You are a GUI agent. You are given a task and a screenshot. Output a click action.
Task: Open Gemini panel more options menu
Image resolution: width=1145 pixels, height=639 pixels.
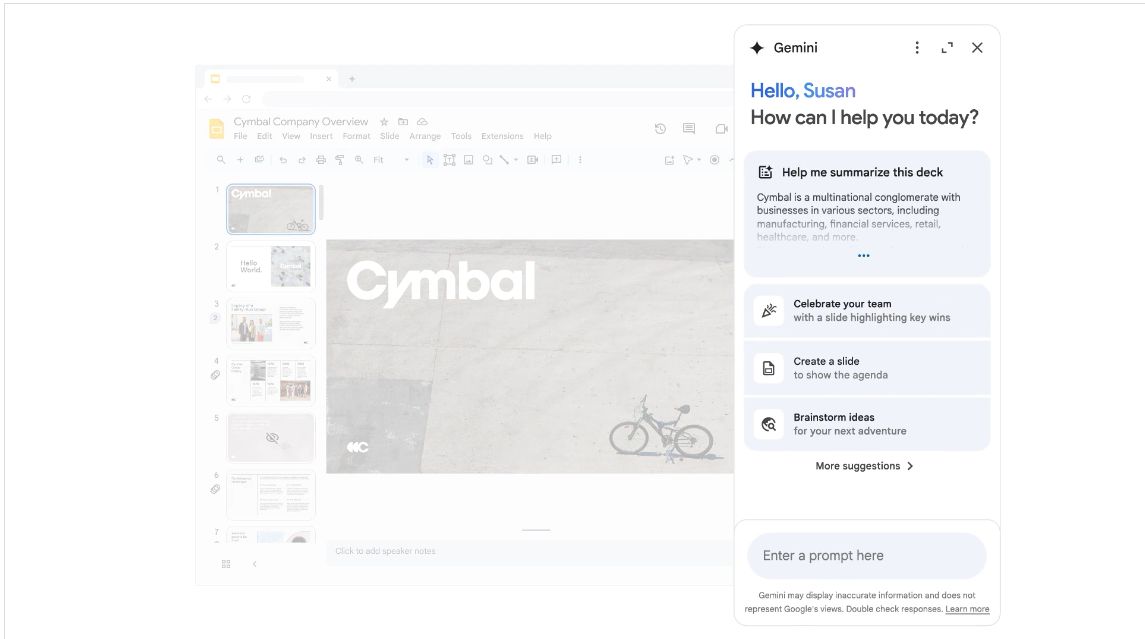916,48
